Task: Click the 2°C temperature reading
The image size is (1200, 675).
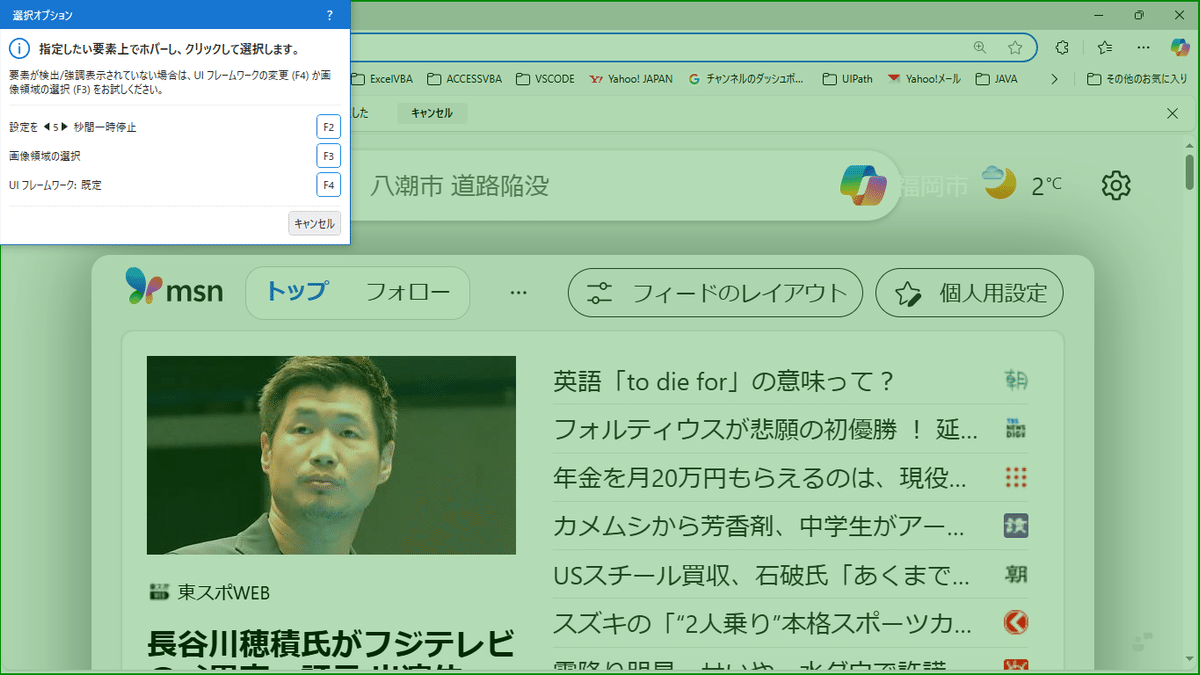Action: pos(1046,185)
